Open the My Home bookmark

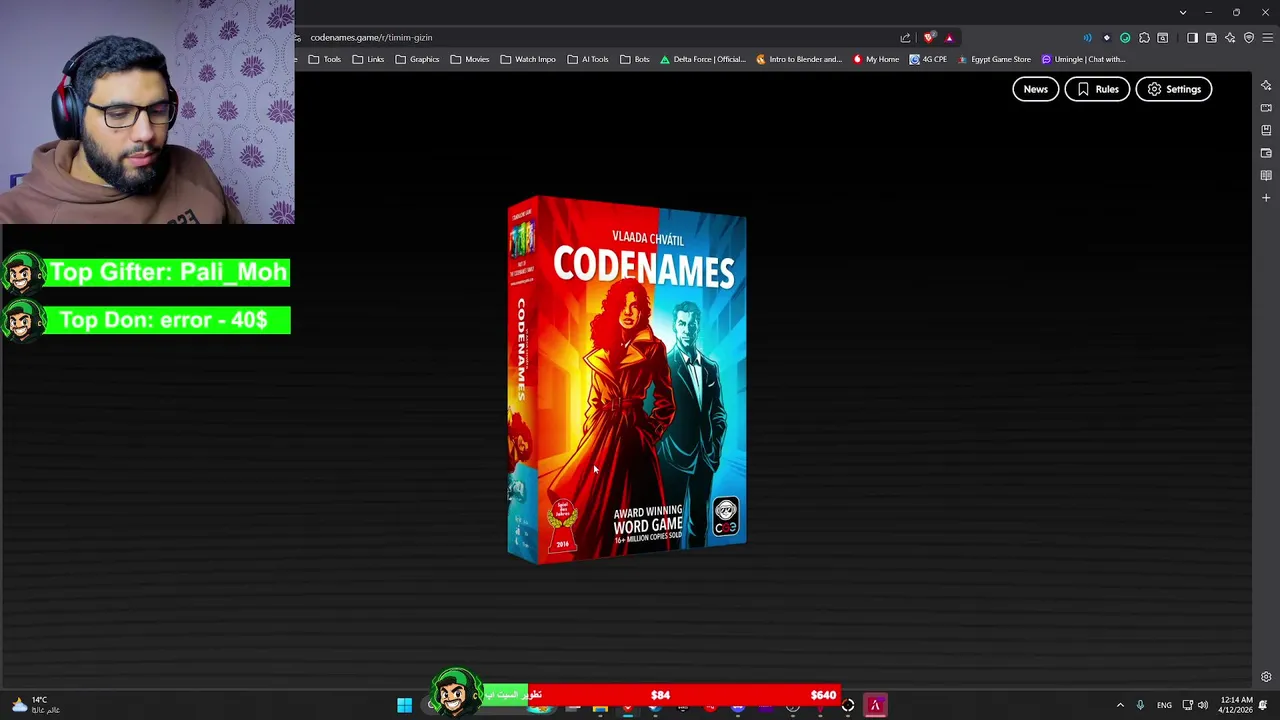point(875,59)
